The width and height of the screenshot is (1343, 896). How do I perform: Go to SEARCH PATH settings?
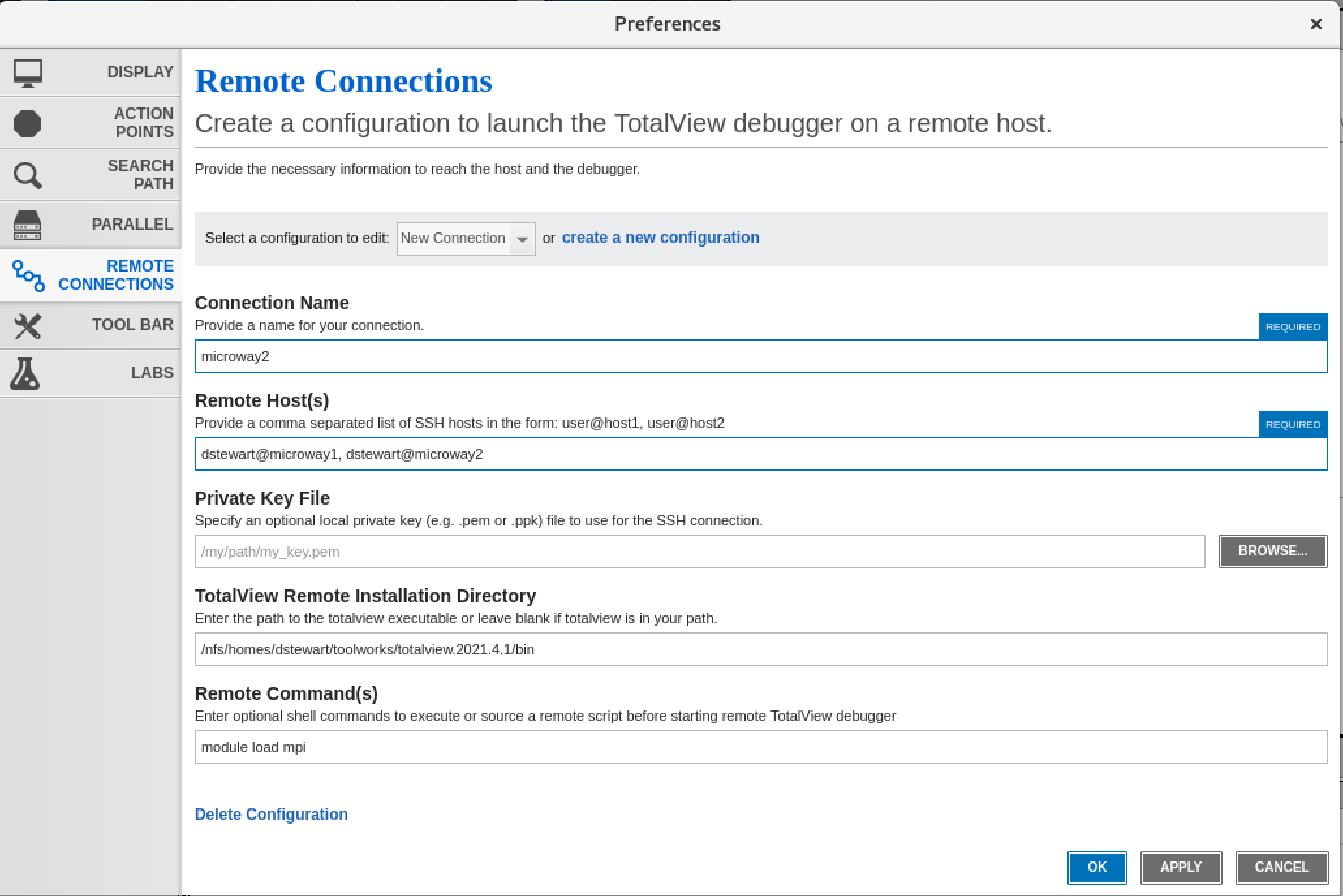(x=91, y=175)
